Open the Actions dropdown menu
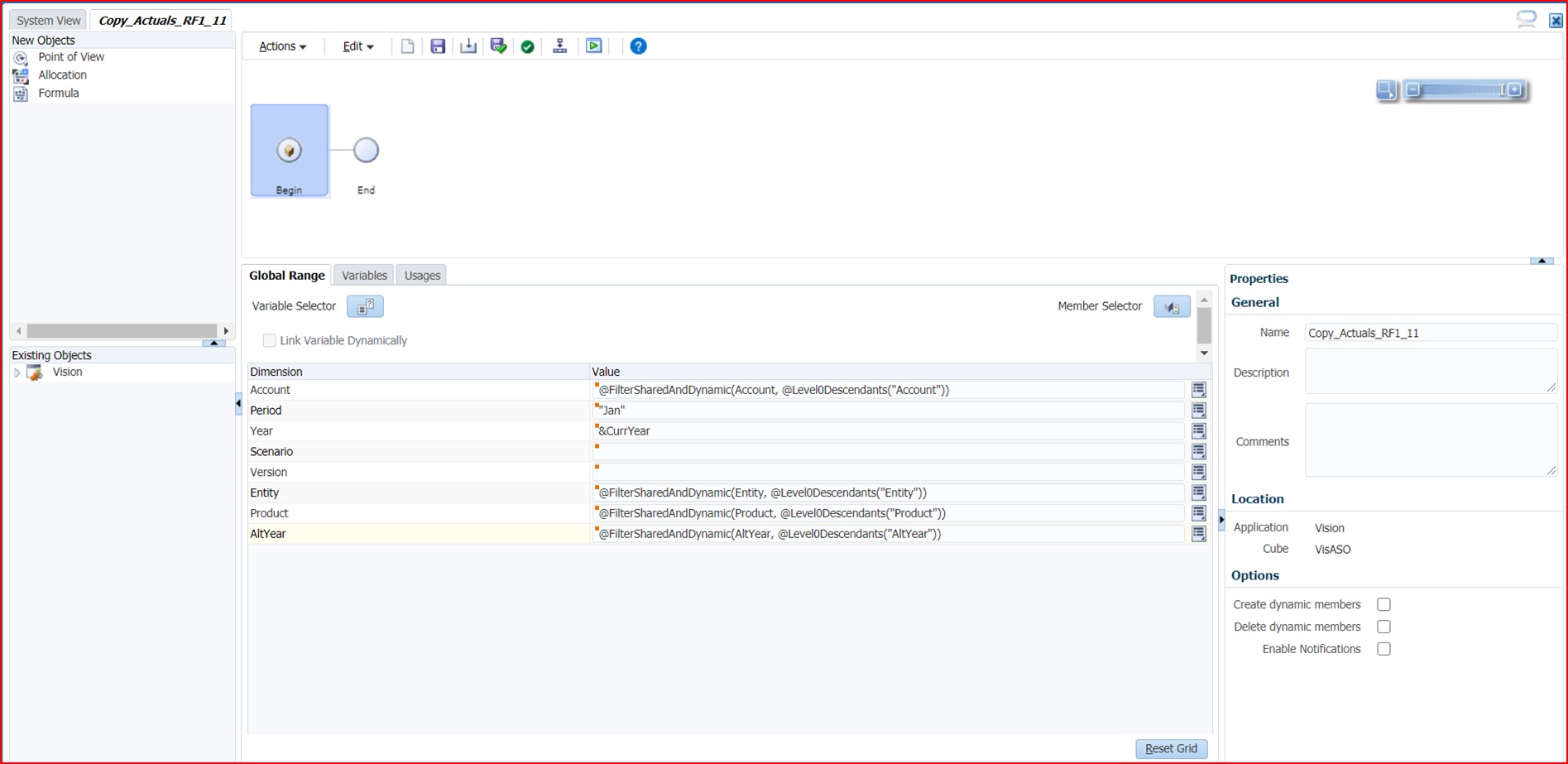The height and width of the screenshot is (764, 1568). 282,46
